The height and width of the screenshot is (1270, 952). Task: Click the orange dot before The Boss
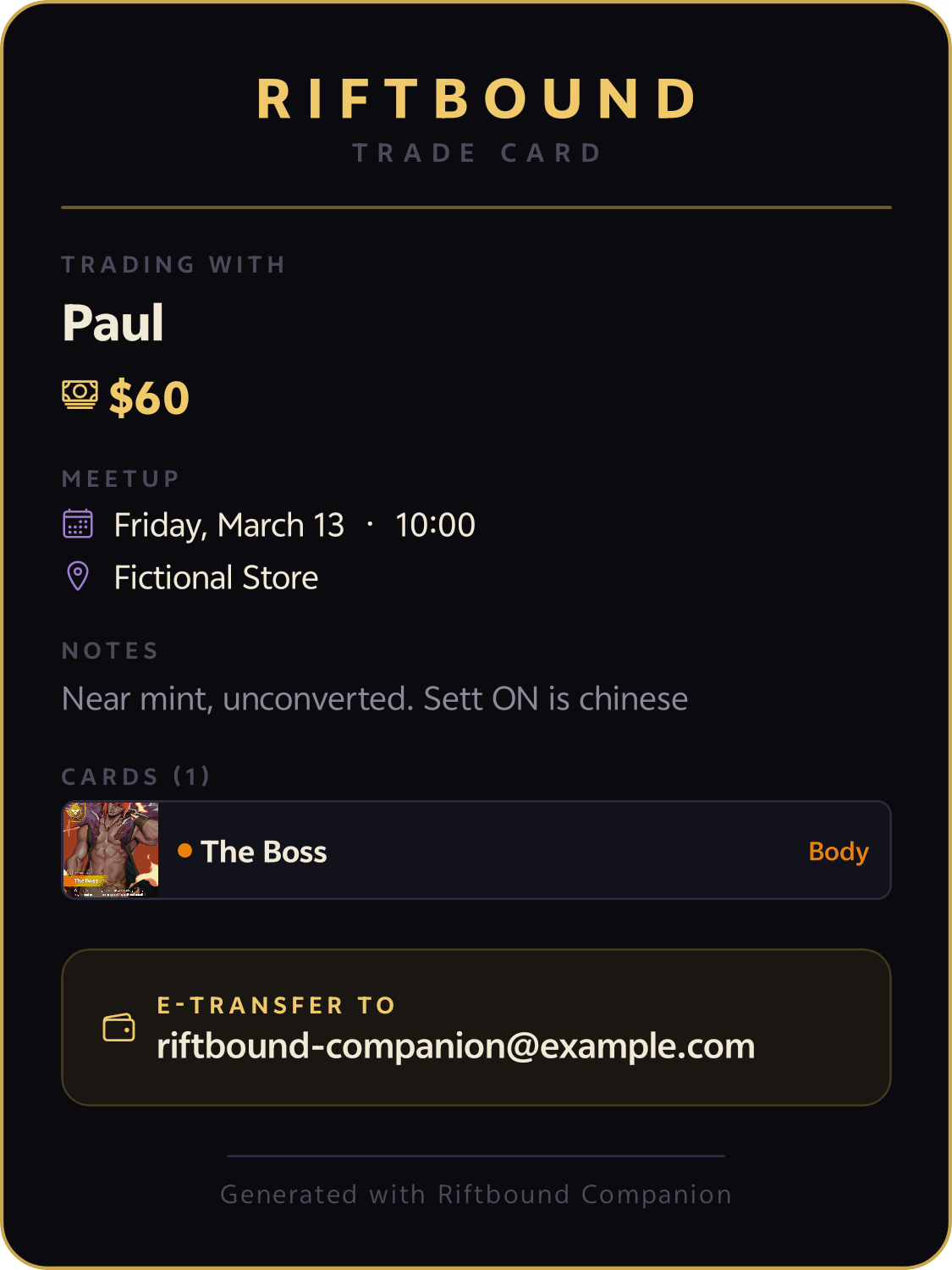(184, 850)
